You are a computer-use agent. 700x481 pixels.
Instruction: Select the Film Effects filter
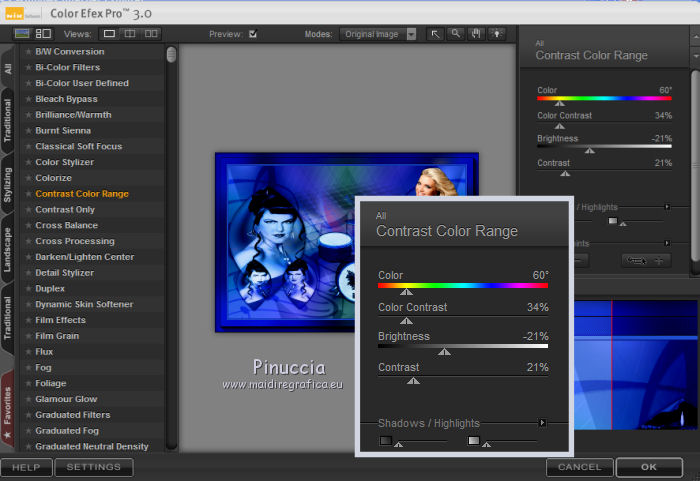[x=61, y=320]
